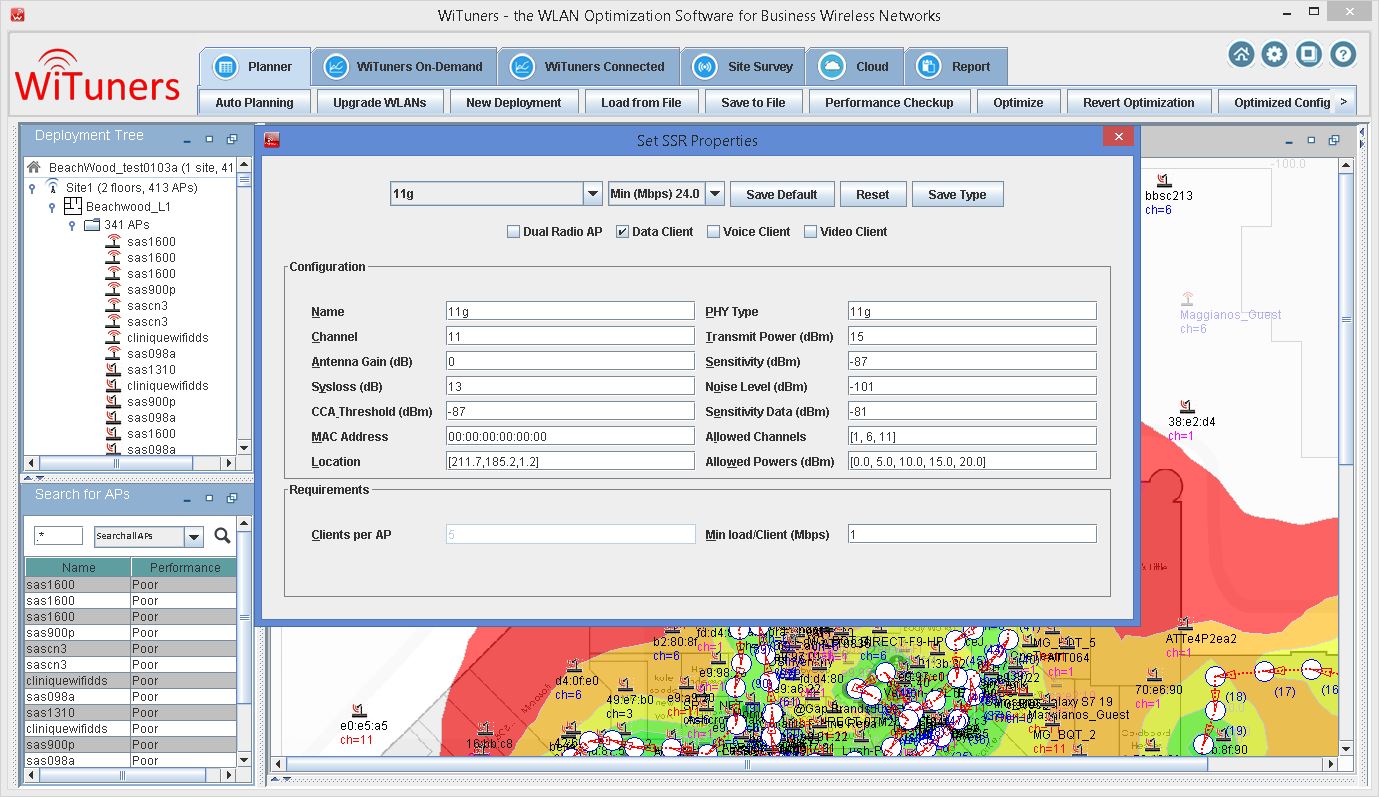Image resolution: width=1379 pixels, height=797 pixels.
Task: Select the 70:e6:90 AP on map
Action: click(1154, 675)
